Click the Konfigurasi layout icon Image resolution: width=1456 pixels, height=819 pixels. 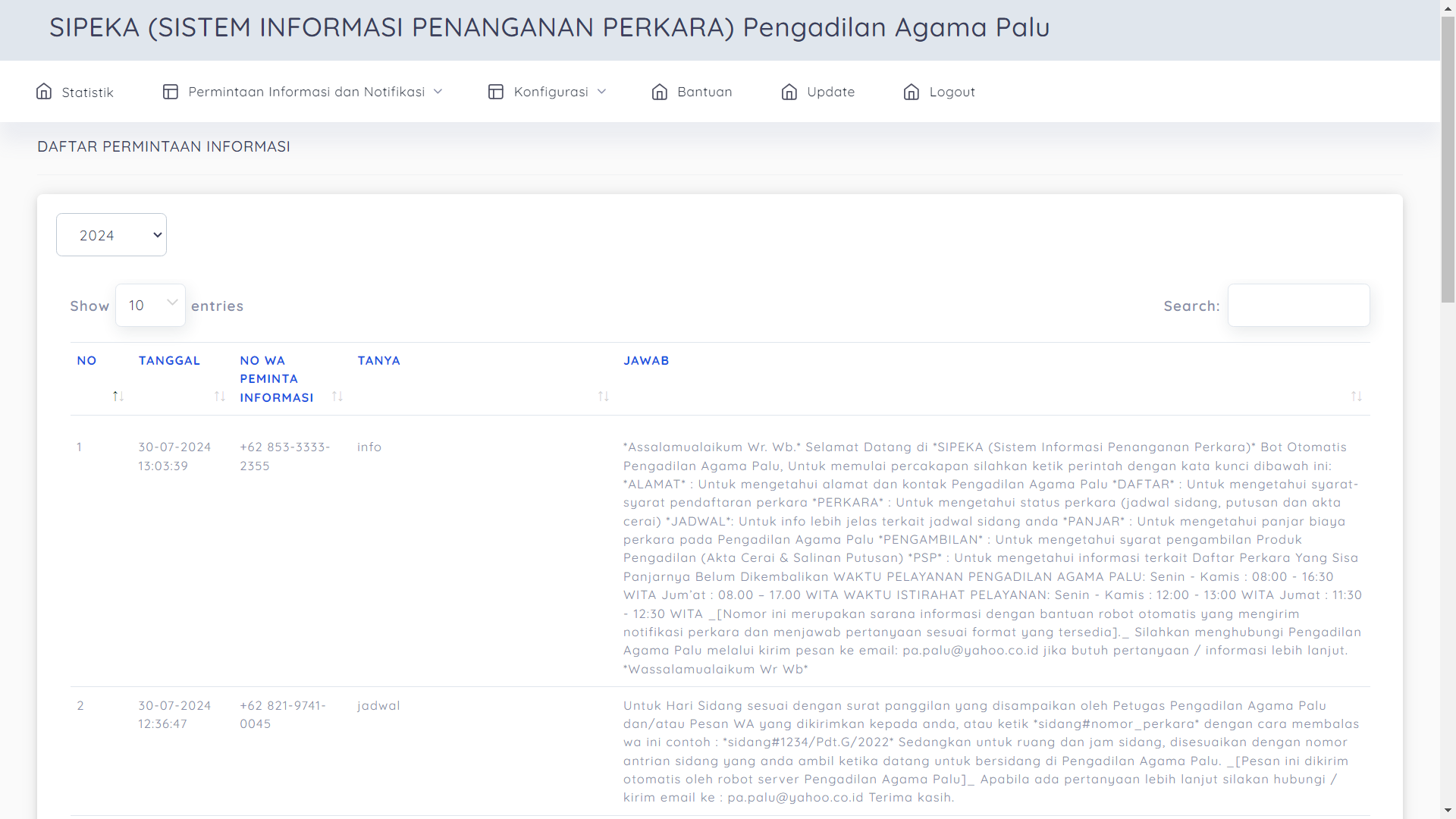pyautogui.click(x=496, y=92)
